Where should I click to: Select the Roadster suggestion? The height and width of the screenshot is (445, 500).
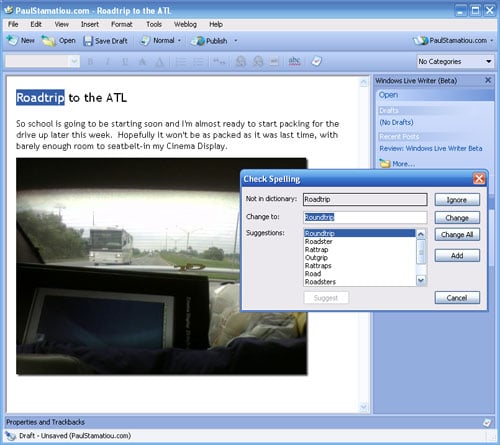(360, 241)
